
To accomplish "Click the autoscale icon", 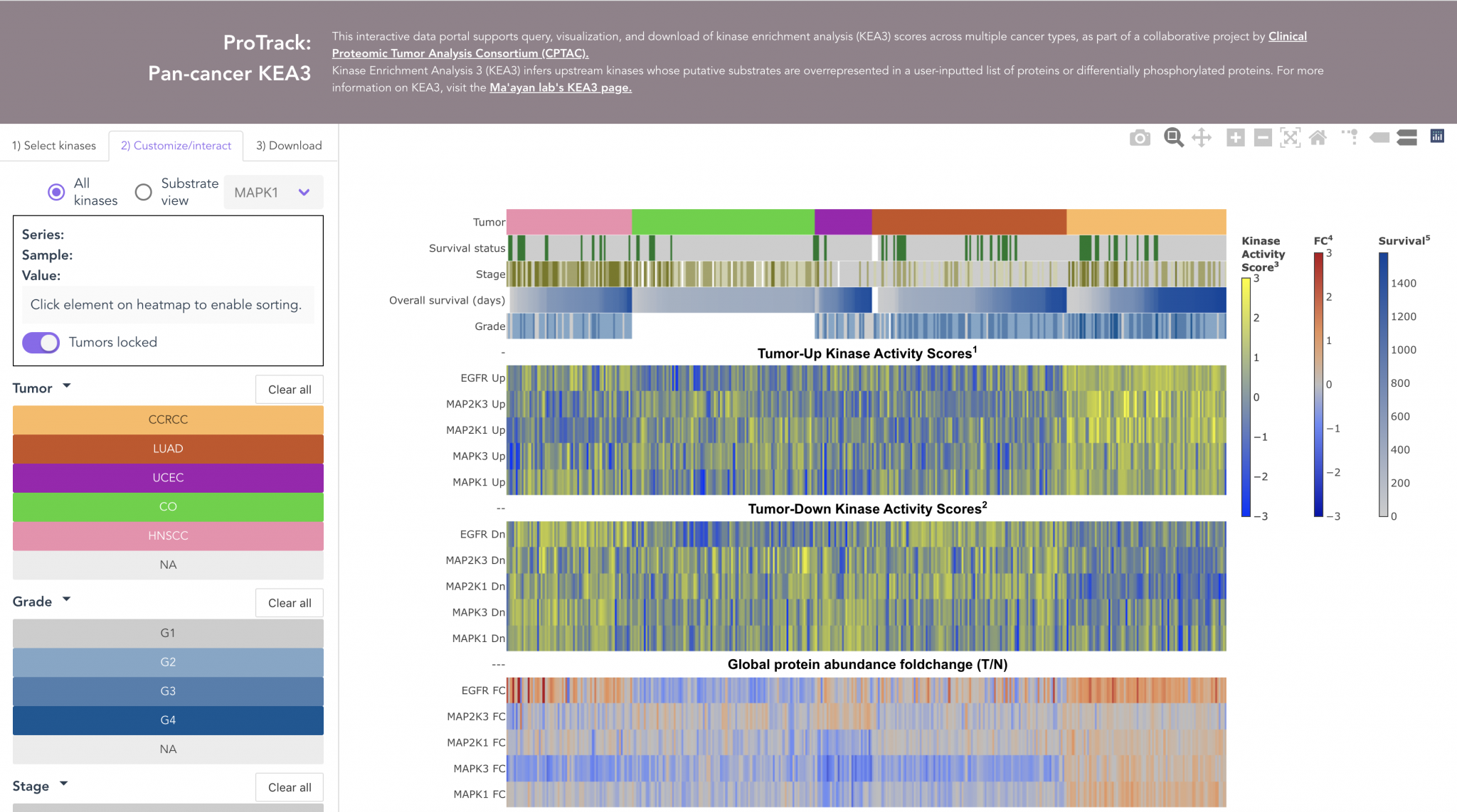I will click(1290, 138).
